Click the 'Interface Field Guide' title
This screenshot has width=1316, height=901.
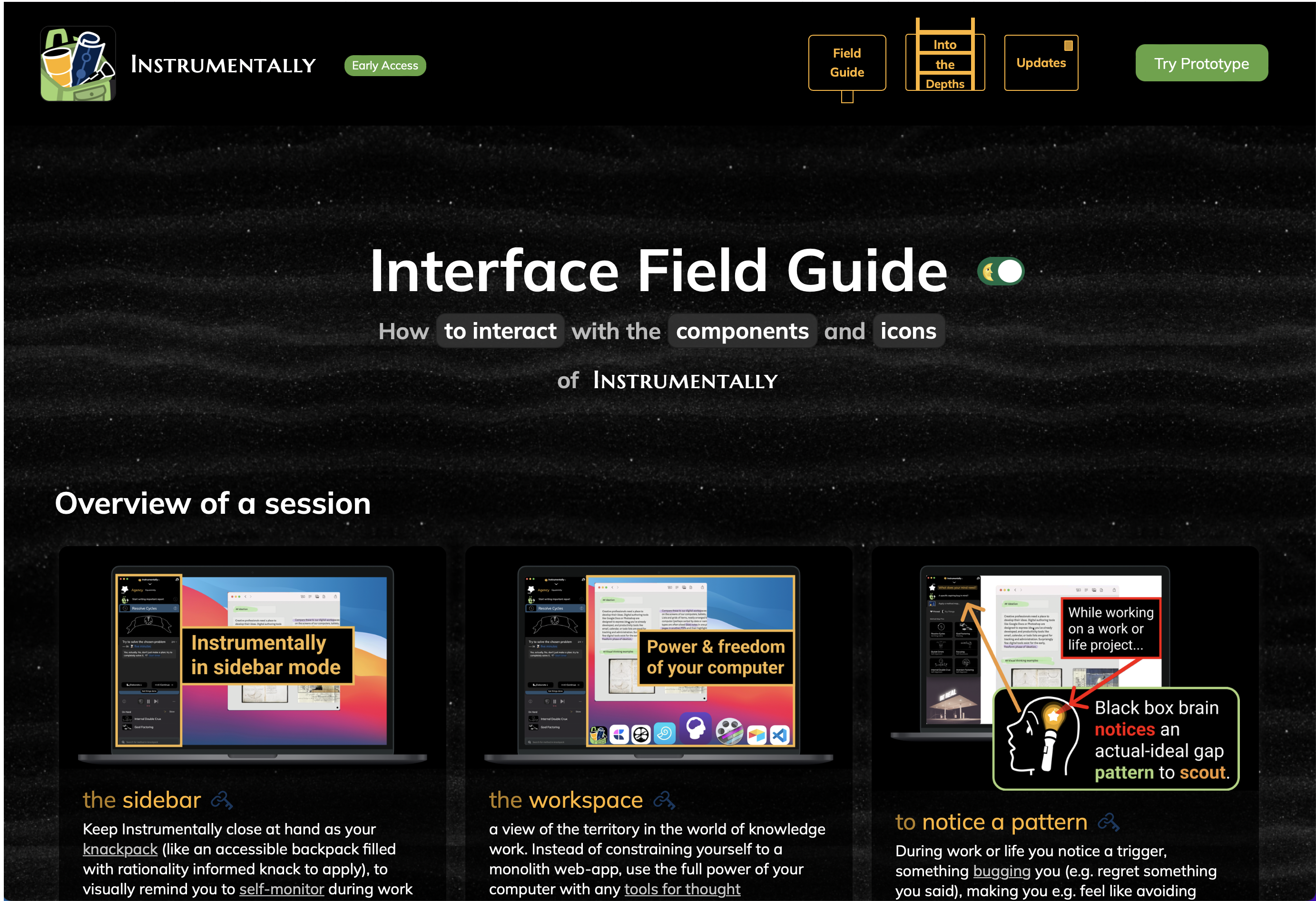click(x=658, y=271)
